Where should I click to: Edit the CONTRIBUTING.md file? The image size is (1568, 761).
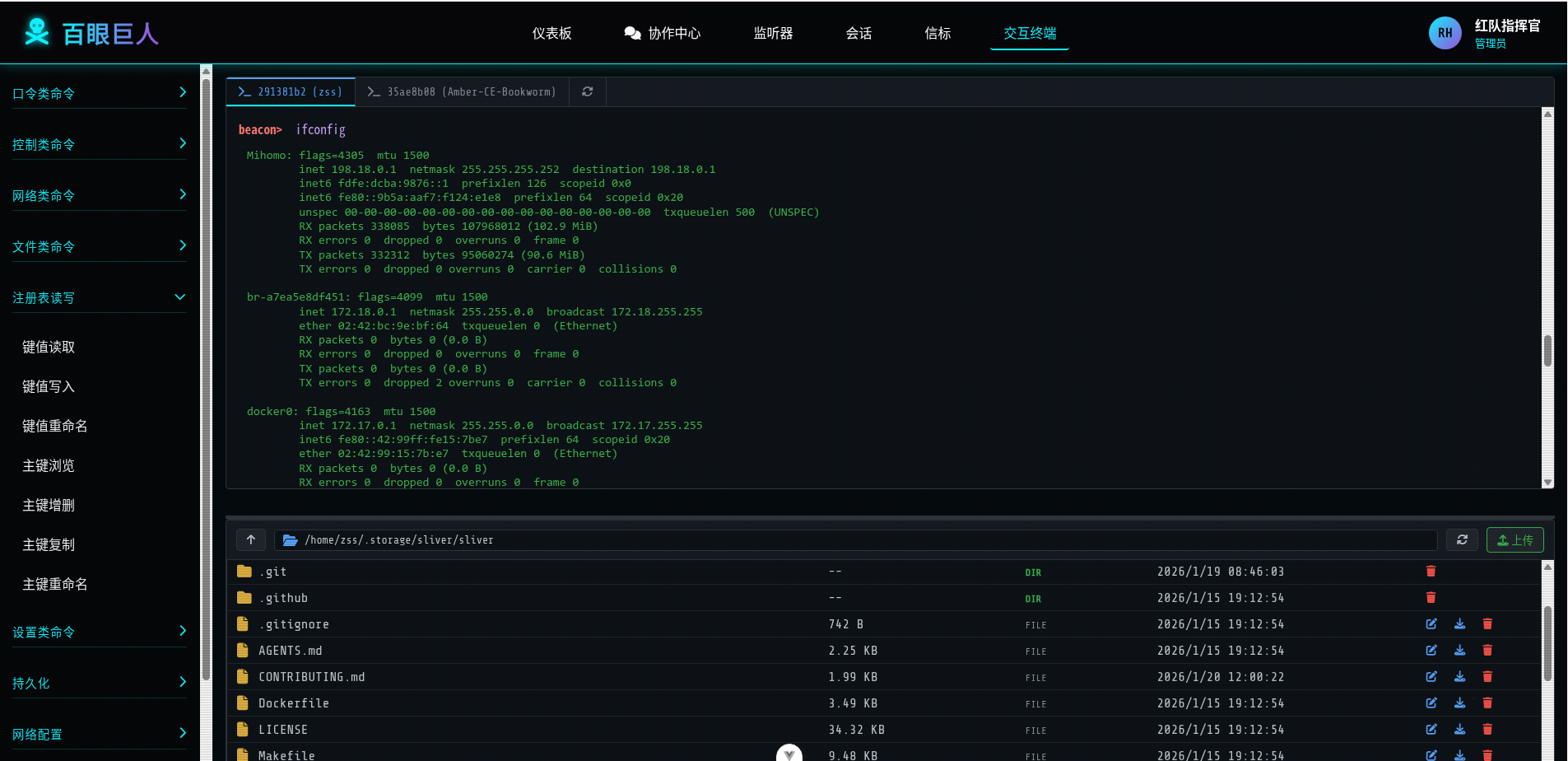tap(1431, 677)
